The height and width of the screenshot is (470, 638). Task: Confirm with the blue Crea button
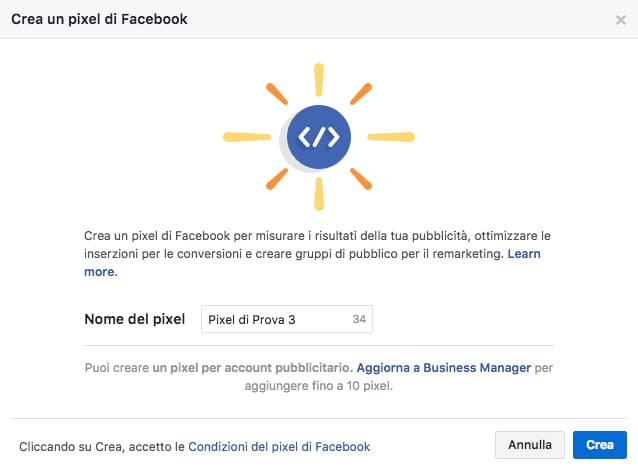600,445
